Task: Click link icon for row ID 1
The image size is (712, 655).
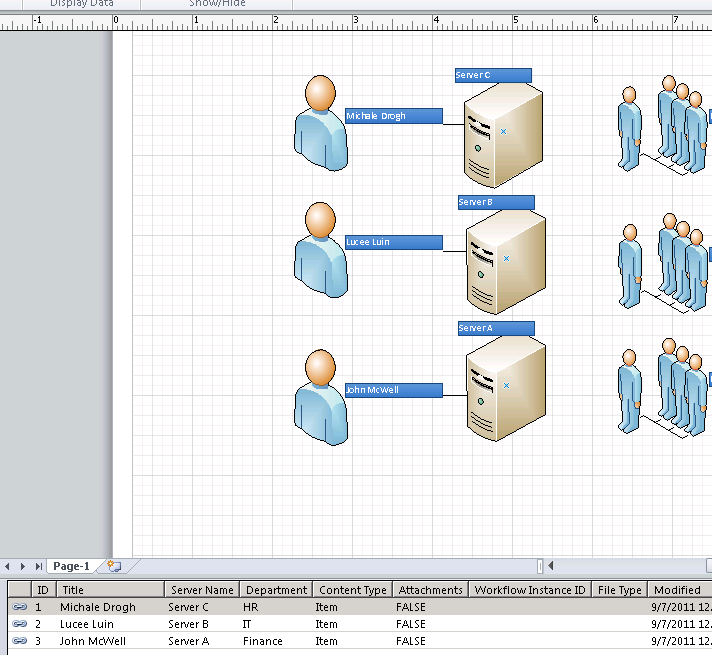Action: coord(20,606)
